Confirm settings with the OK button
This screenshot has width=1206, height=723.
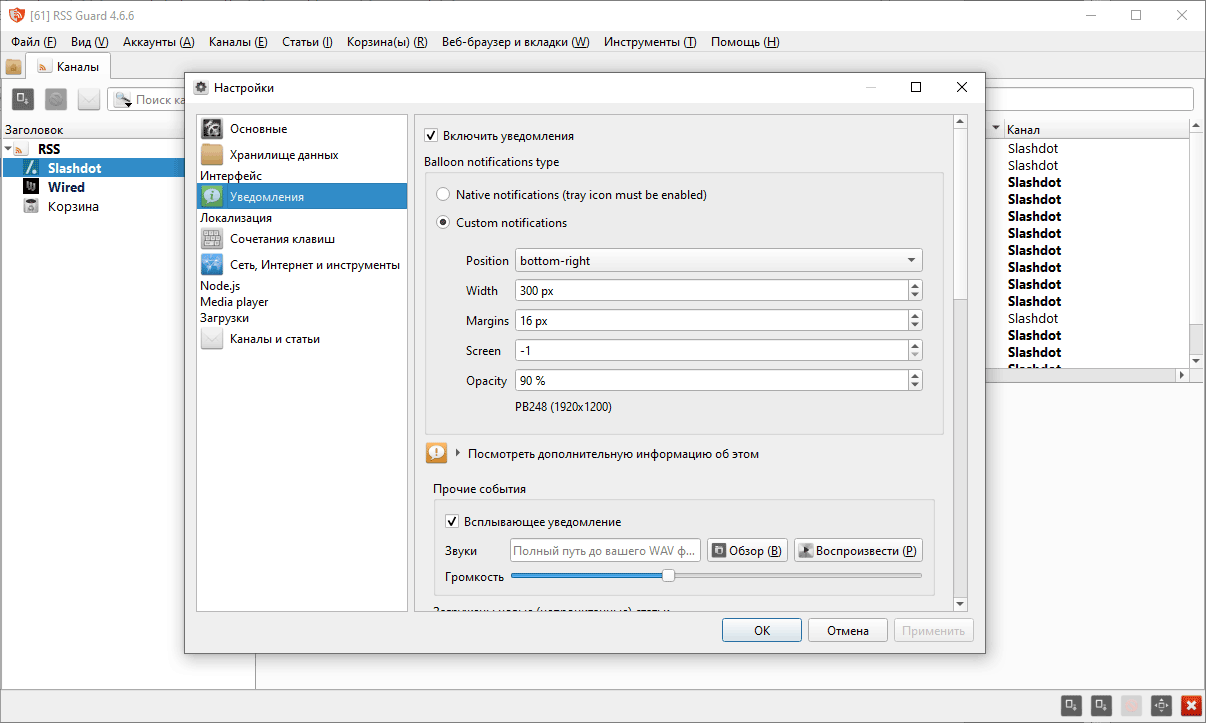tap(762, 630)
